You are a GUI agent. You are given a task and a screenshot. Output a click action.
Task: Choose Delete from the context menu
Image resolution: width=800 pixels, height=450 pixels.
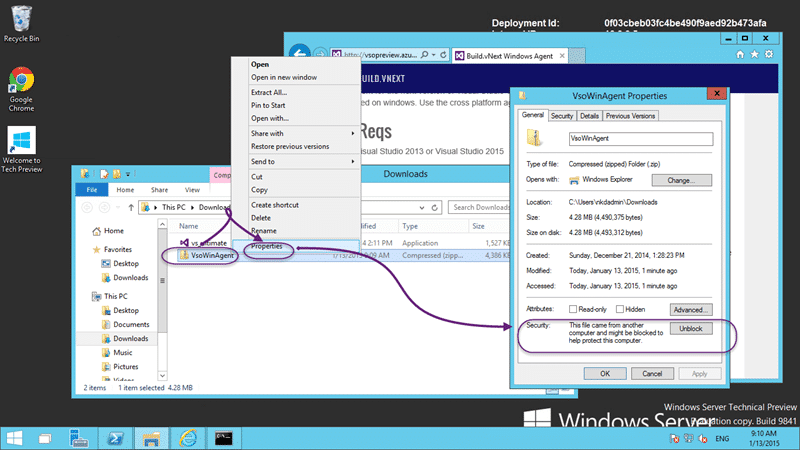pyautogui.click(x=261, y=218)
